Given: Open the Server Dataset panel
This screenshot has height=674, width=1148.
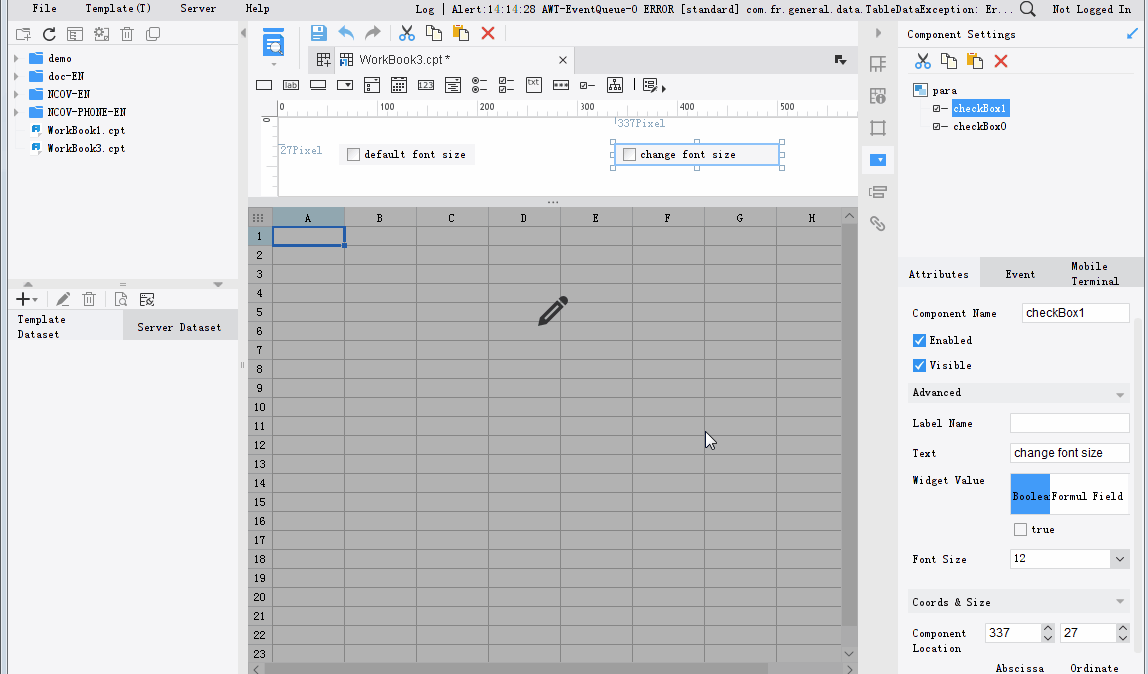Looking at the screenshot, I should [x=180, y=324].
